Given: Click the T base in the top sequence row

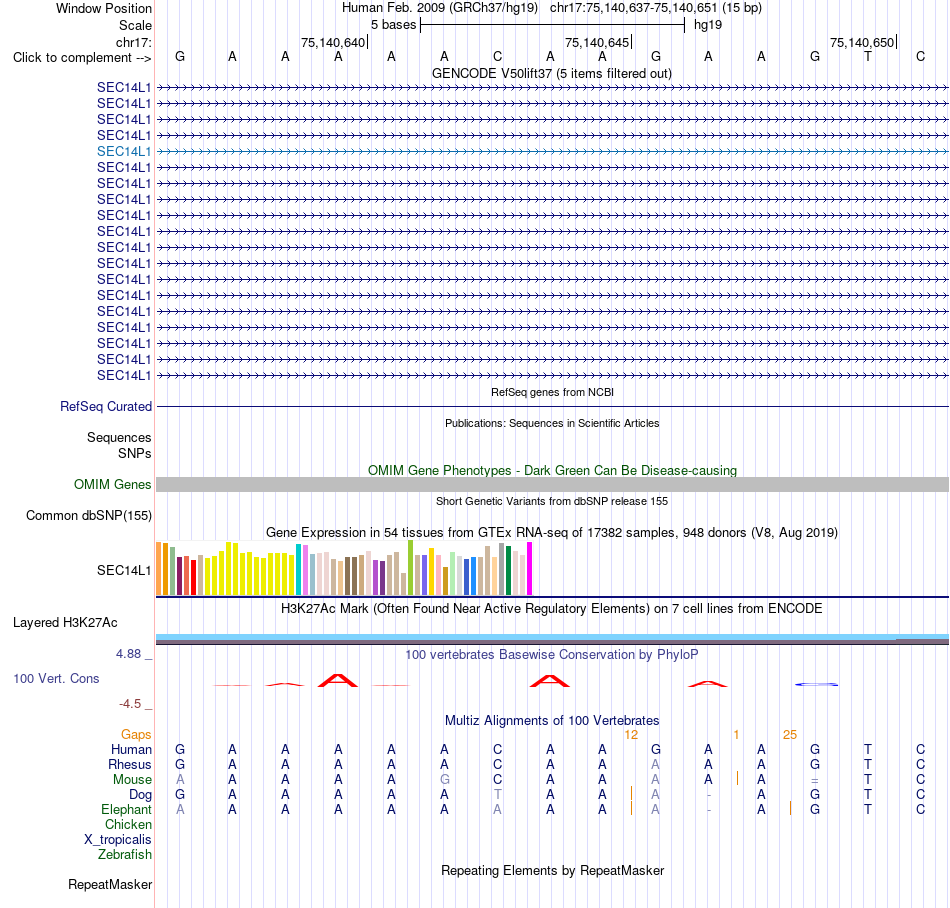Looking at the screenshot, I should tap(868, 57).
